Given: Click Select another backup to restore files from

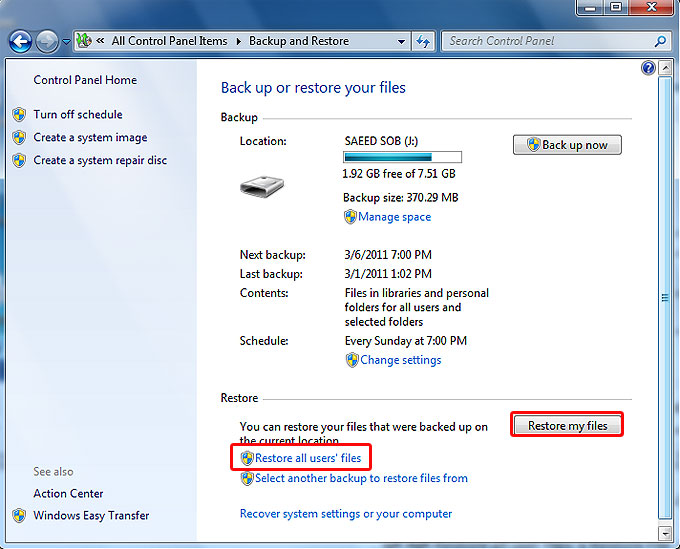Looking at the screenshot, I should [x=361, y=478].
